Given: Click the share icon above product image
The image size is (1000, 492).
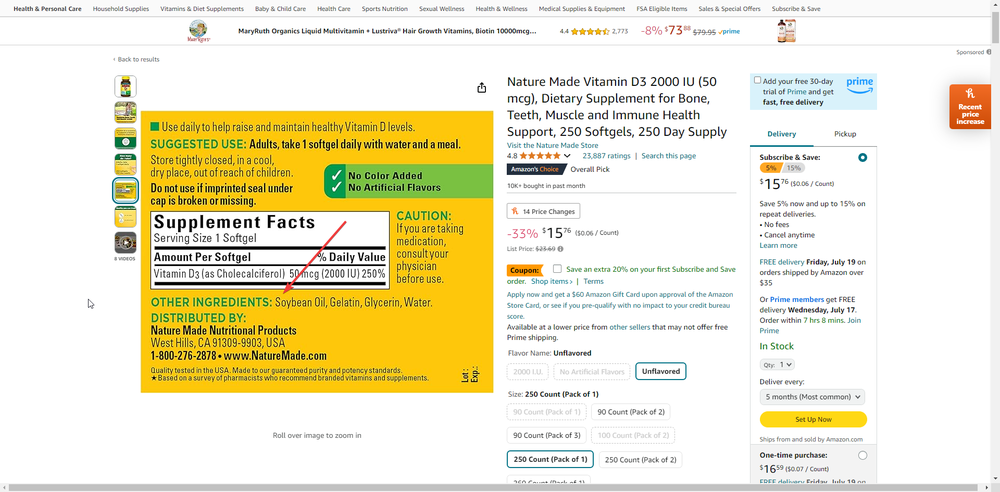Looking at the screenshot, I should (482, 87).
